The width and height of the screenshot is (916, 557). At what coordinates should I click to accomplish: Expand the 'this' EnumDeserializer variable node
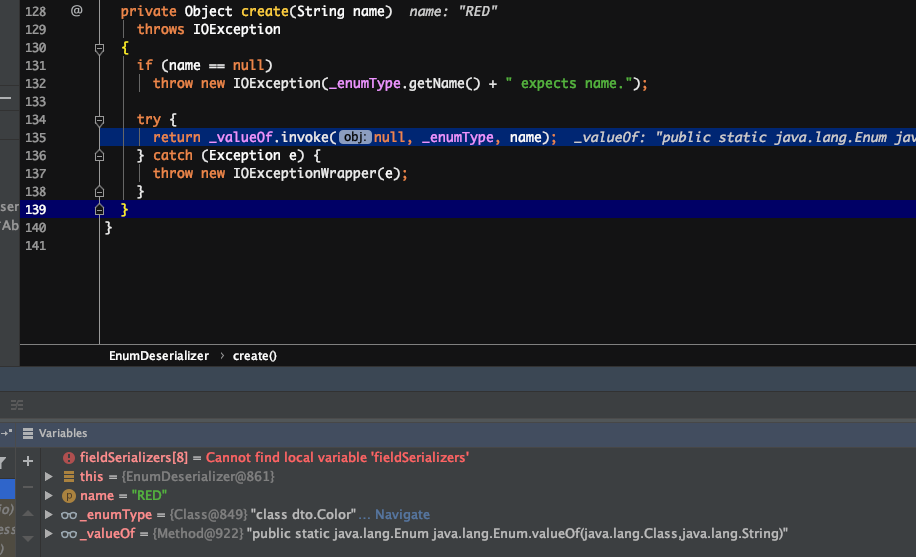49,476
